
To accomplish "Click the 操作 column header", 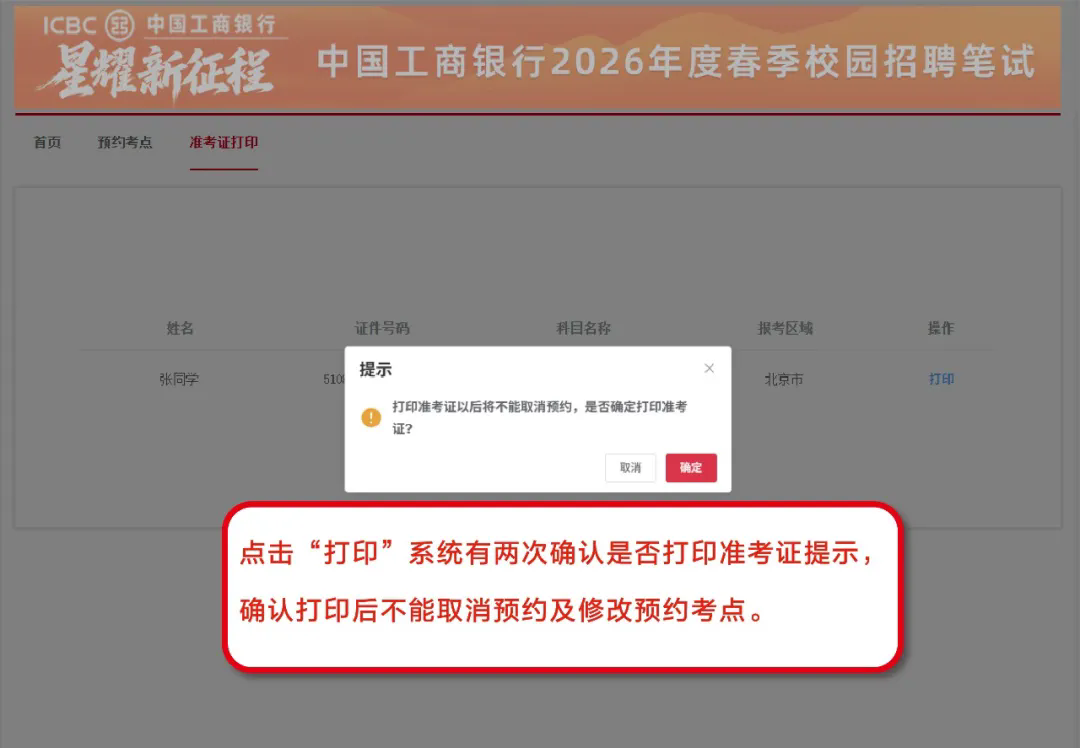I will pyautogui.click(x=941, y=329).
